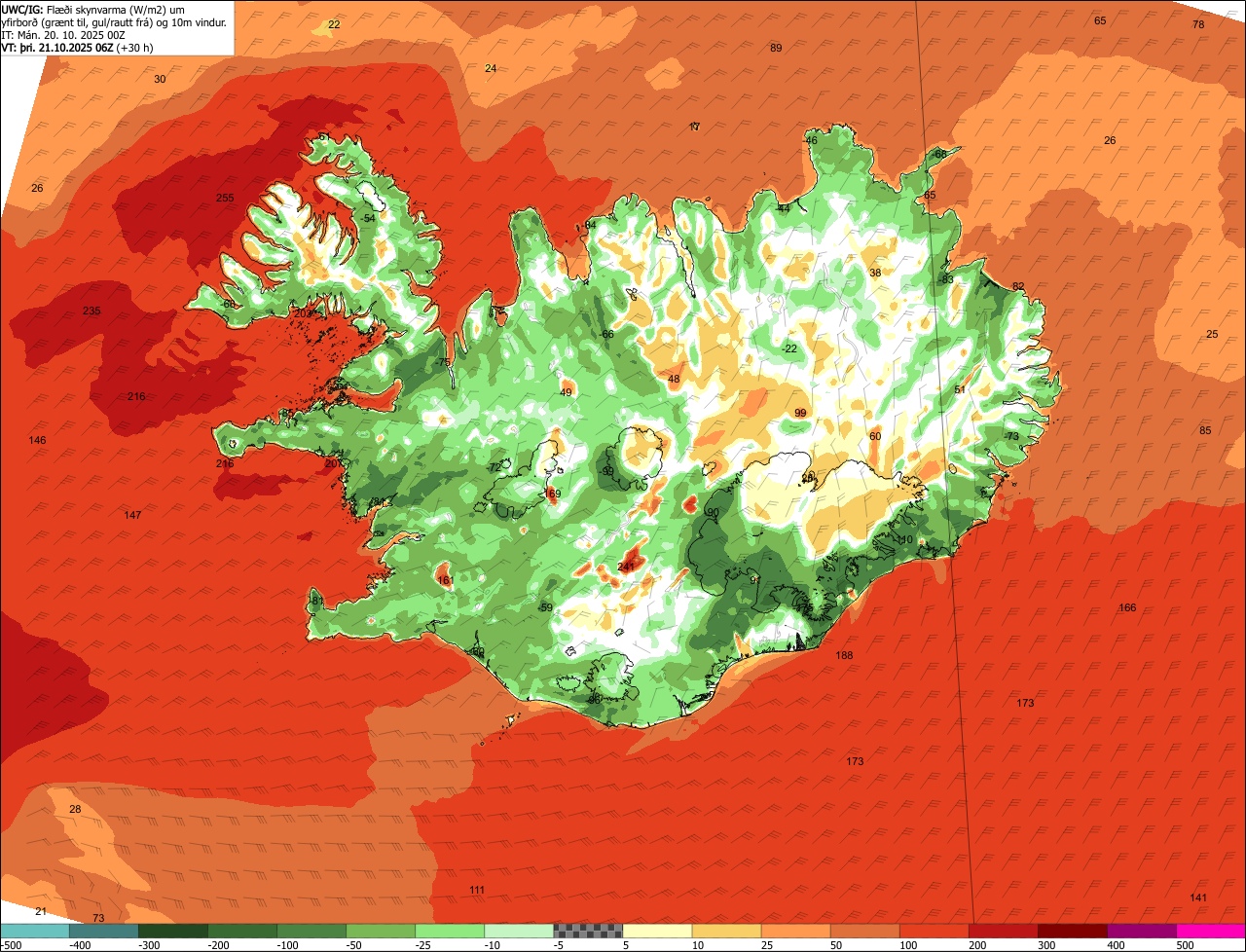
Task: Click the purple 400 to 500 legend swatch
Action: click(1141, 931)
